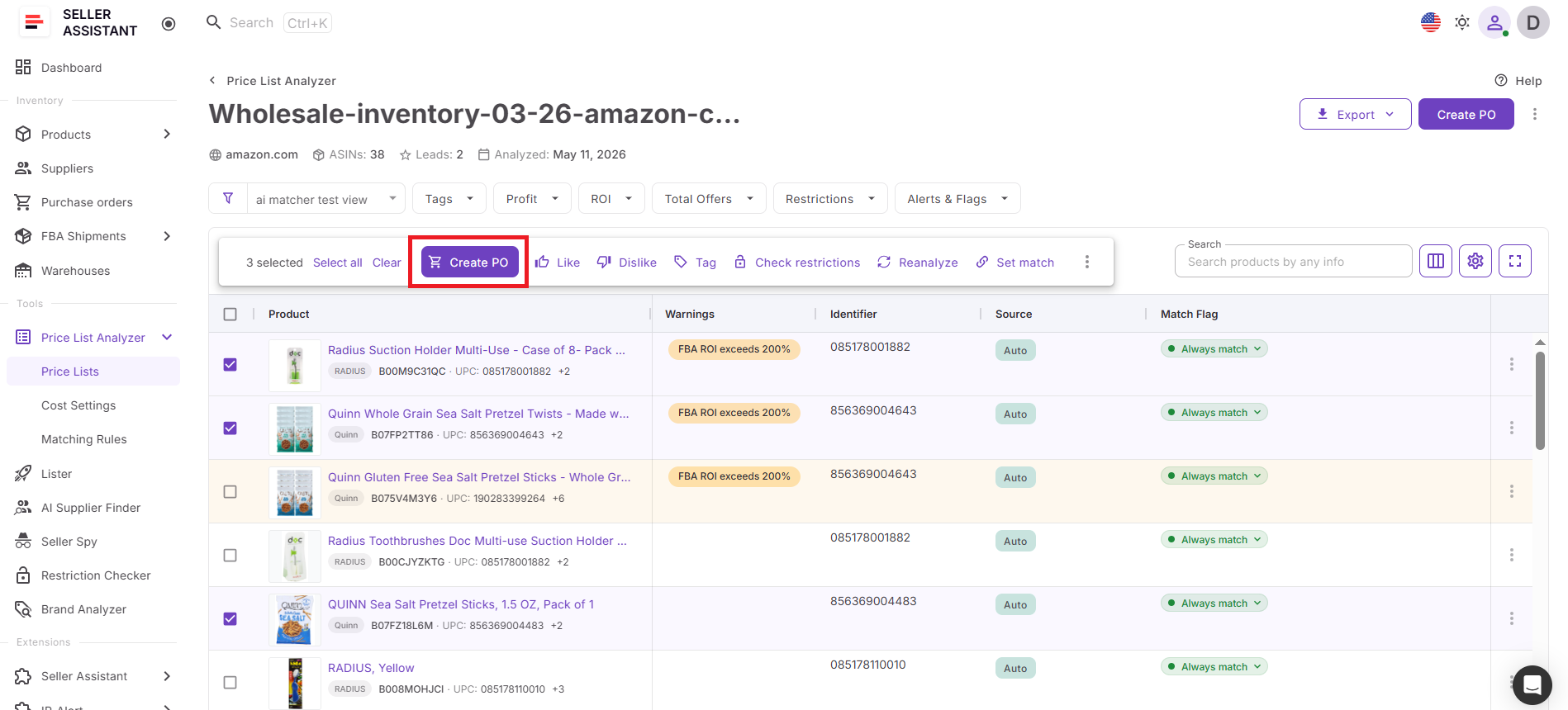Open the Restrictions filter dropdown
Screen dimensions: 1568x710
tap(830, 198)
